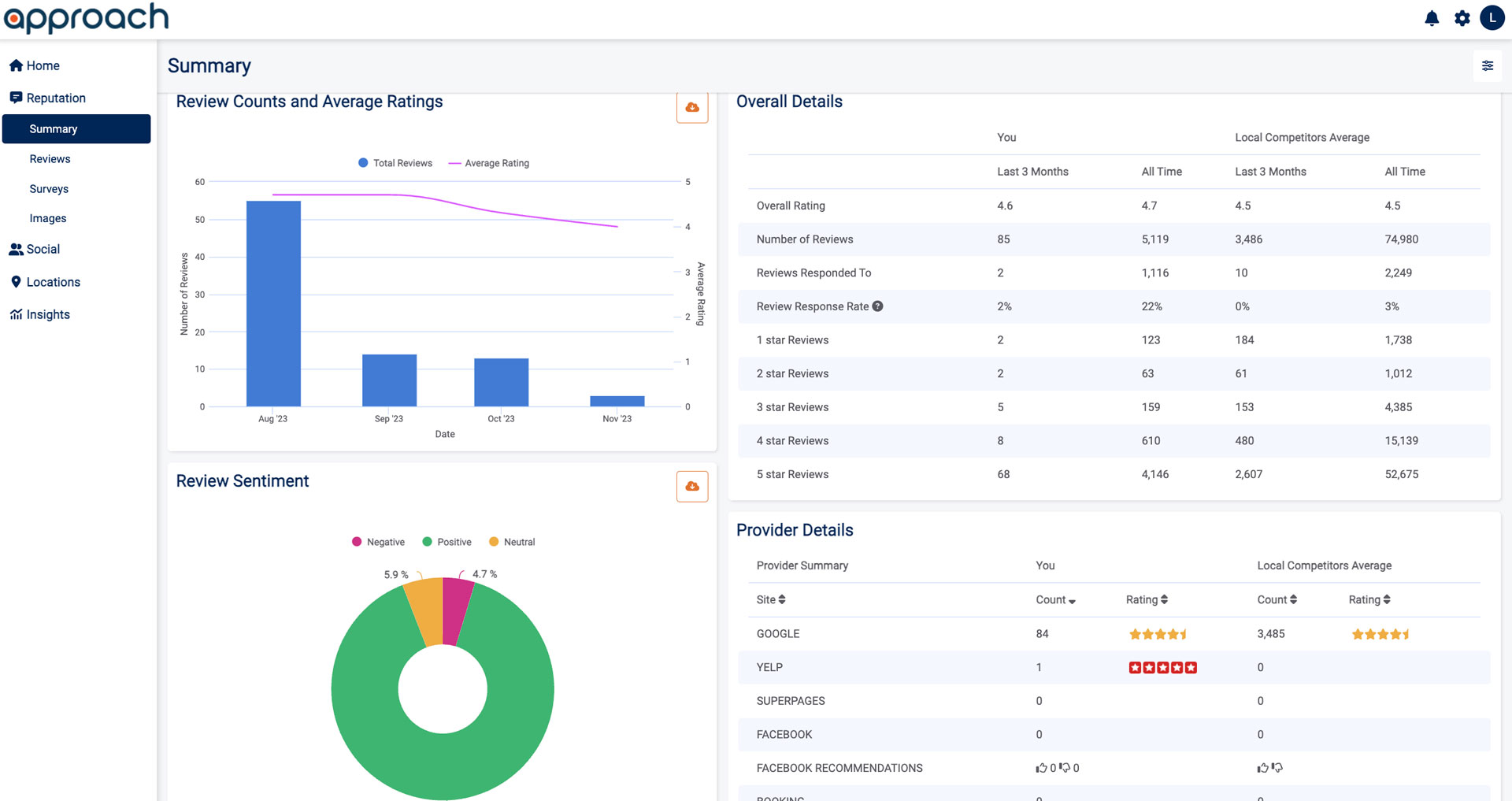Toggle Average Rating legend line
Viewport: 1512px width, 801px height.
coord(489,163)
